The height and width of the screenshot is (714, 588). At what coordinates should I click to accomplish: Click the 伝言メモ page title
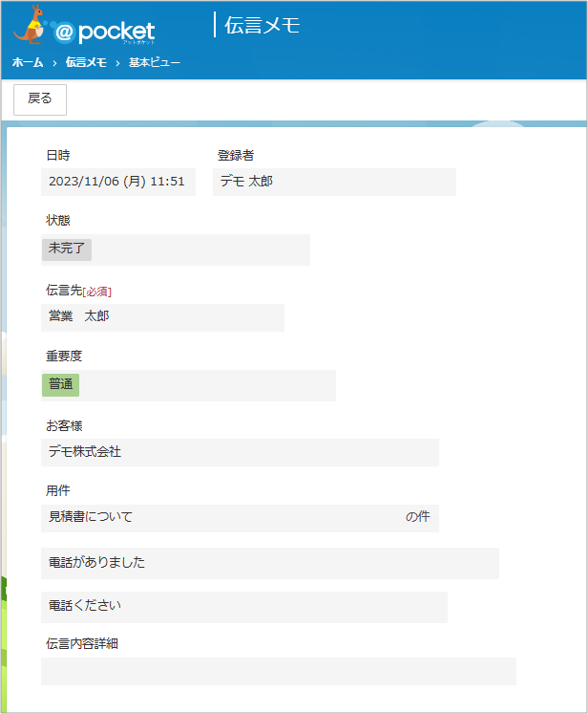pyautogui.click(x=262, y=25)
